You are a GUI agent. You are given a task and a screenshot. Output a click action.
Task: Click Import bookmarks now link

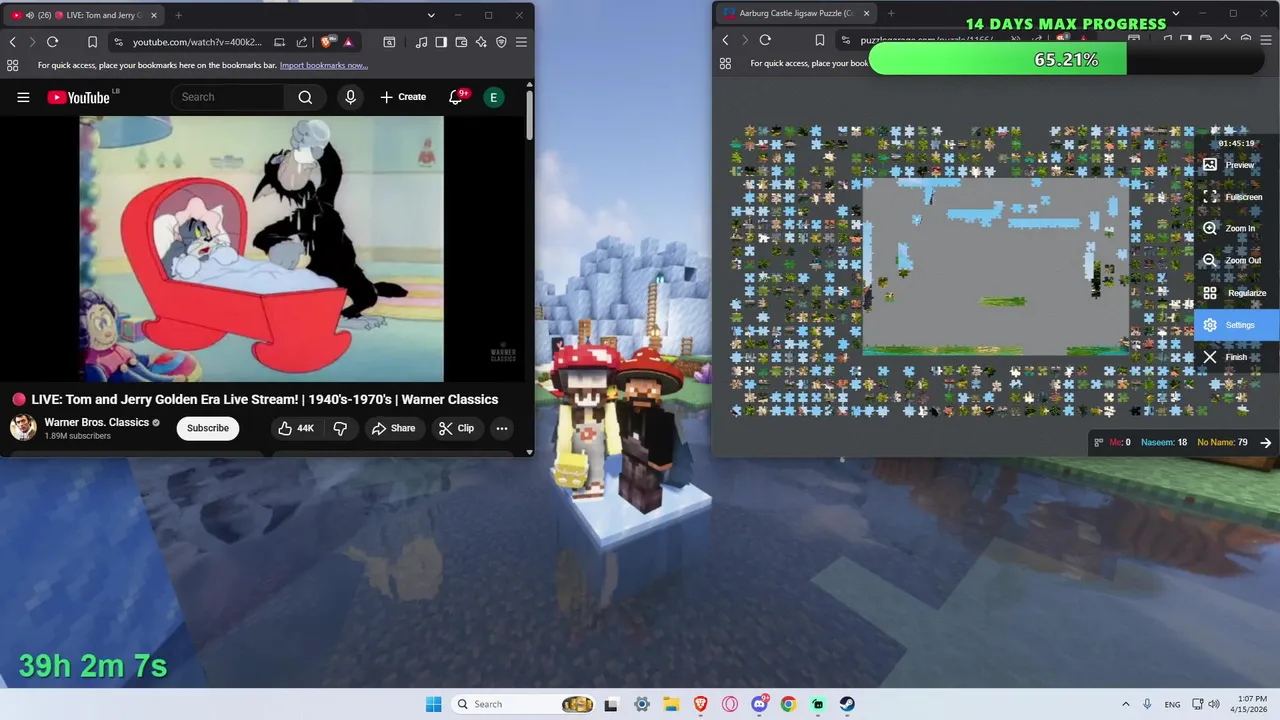point(324,65)
